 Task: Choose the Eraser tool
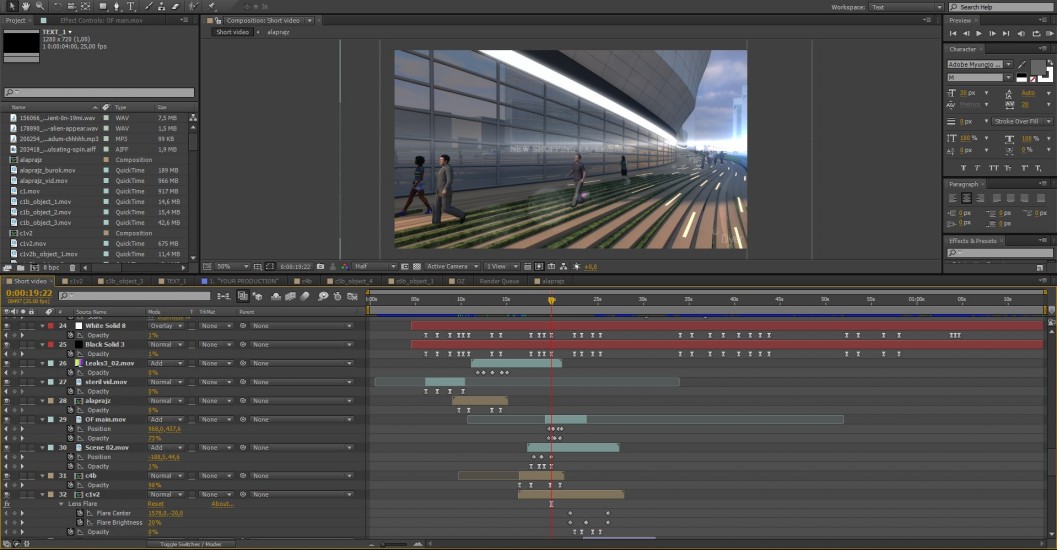175,6
